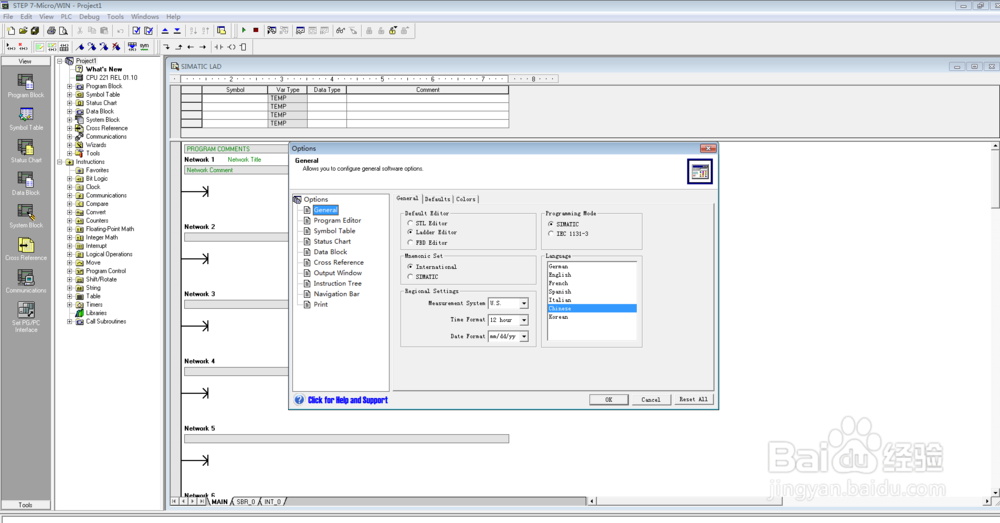This screenshot has width=1000, height=523.
Task: Click the Status Chart icon in View bar
Action: point(26,147)
